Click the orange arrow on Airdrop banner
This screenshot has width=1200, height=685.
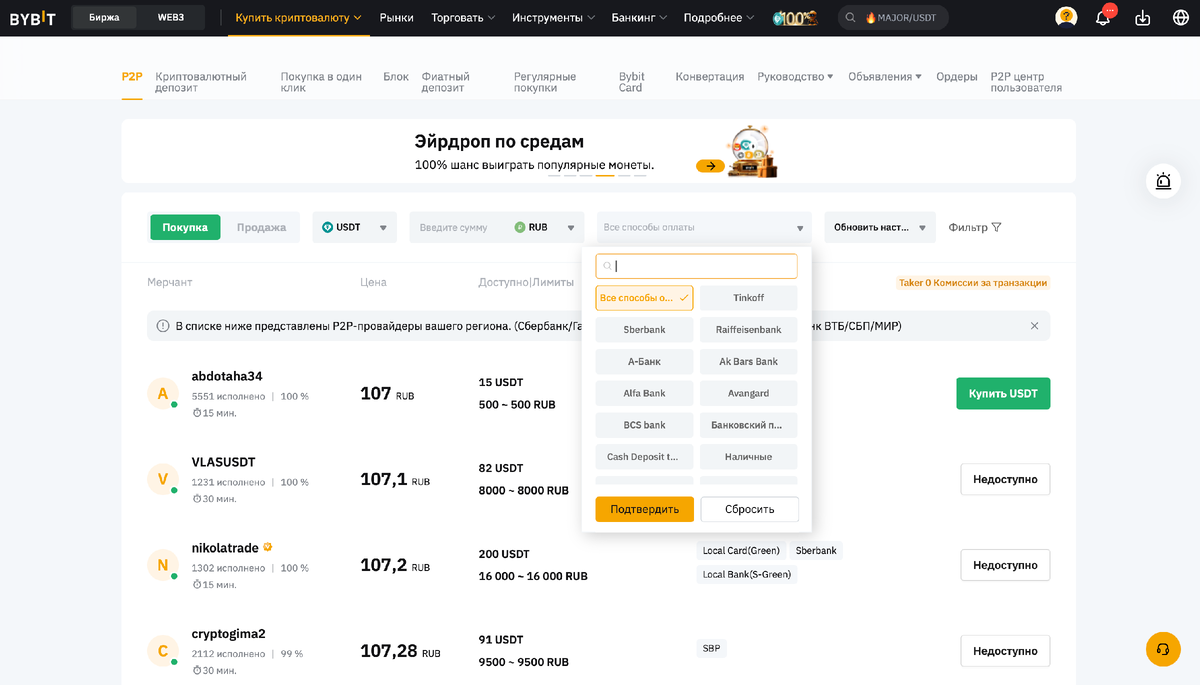(710, 166)
